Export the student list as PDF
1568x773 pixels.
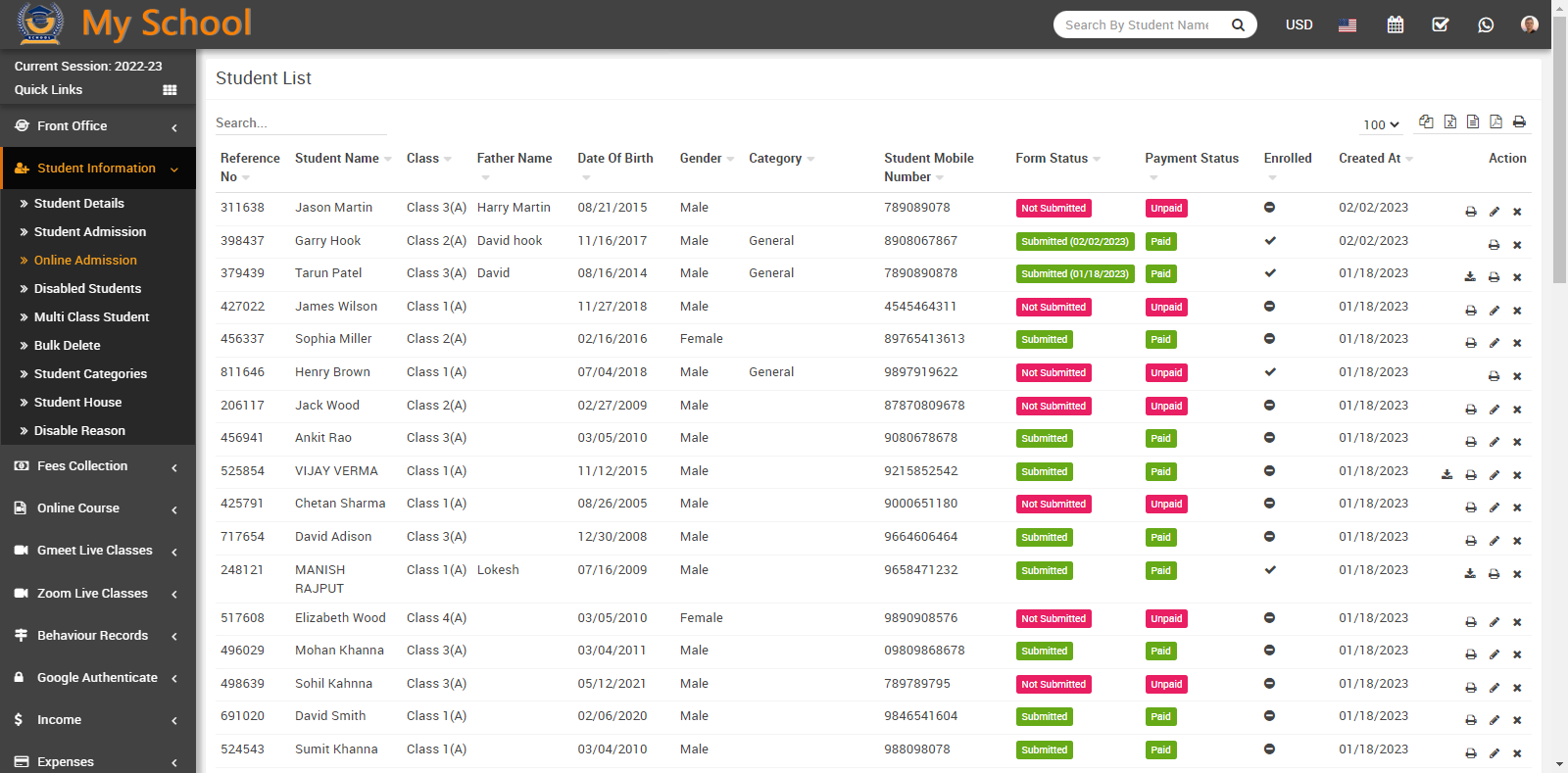[x=1495, y=121]
